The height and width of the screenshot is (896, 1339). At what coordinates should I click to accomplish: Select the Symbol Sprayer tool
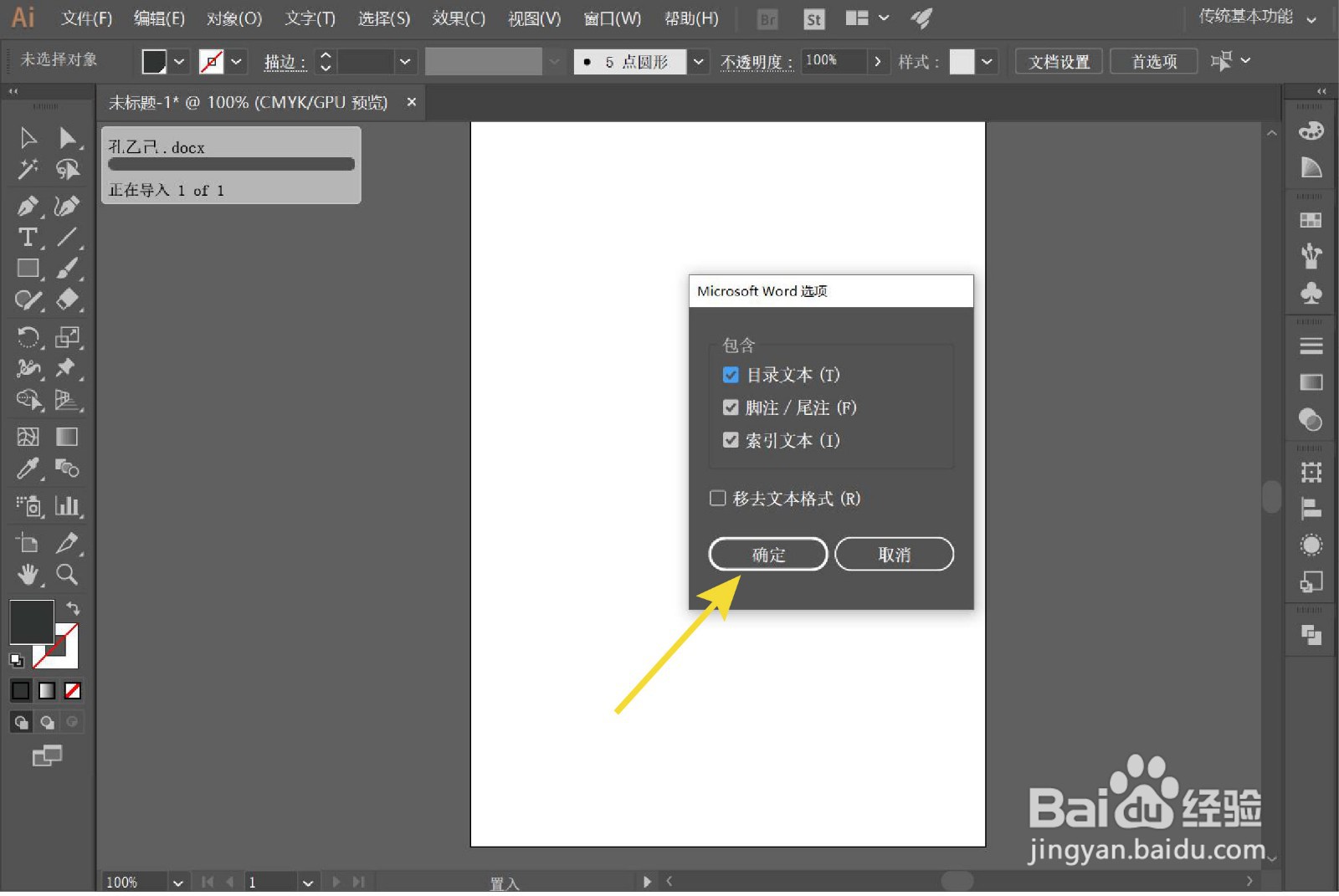coord(28,506)
